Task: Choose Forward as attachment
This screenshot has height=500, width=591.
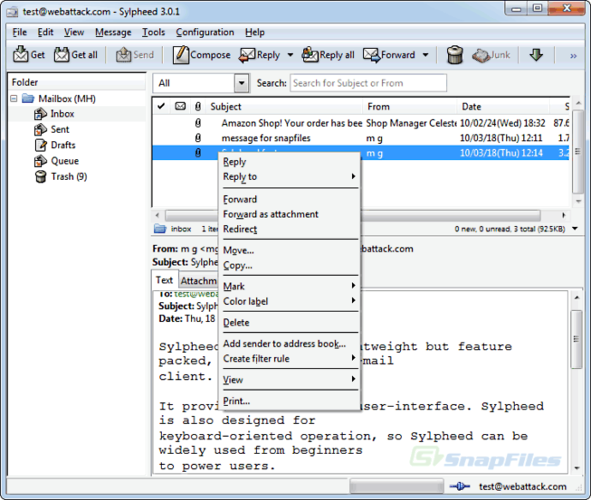Action: [289, 214]
